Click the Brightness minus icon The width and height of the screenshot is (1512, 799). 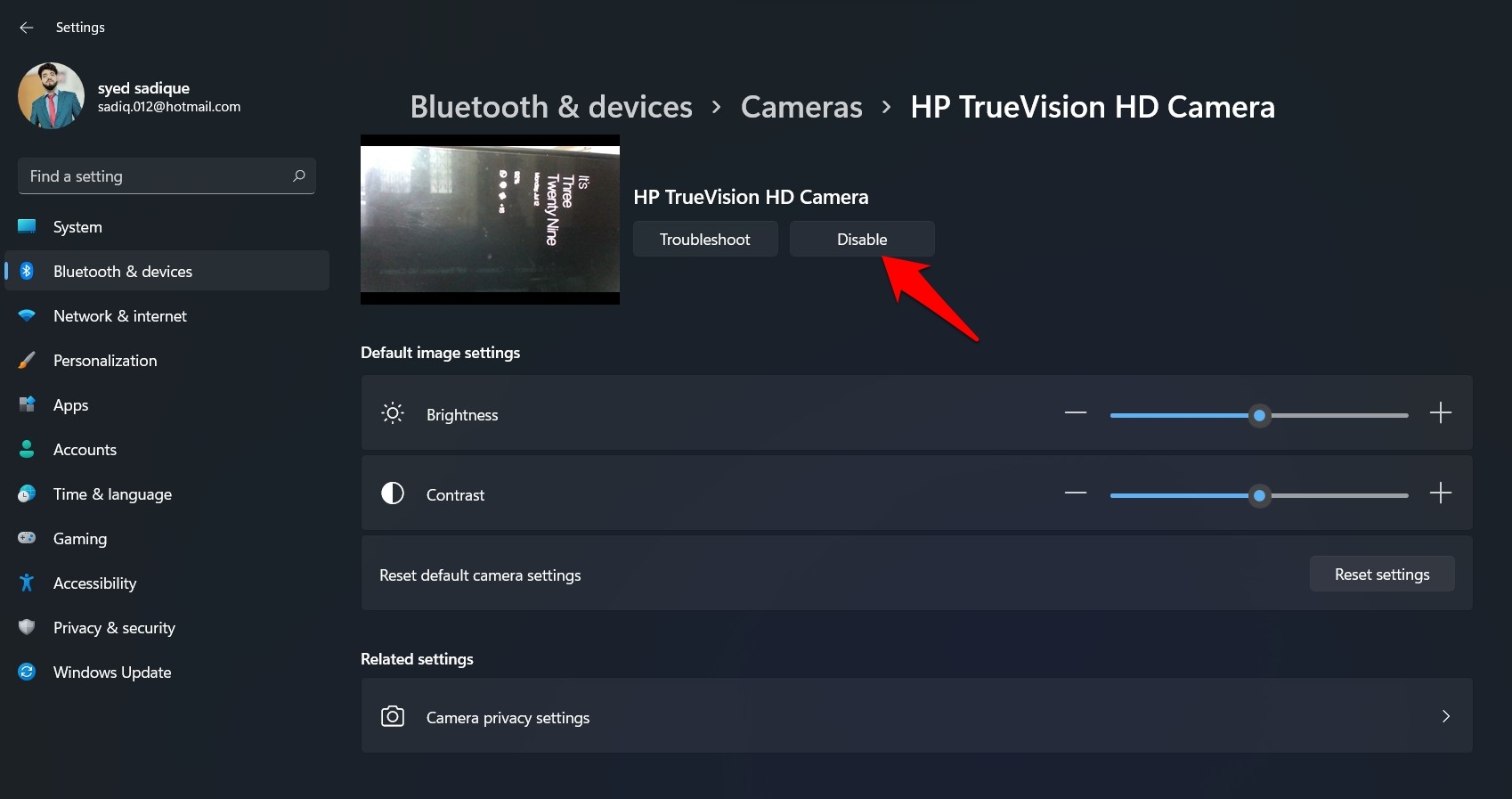pyautogui.click(x=1076, y=413)
